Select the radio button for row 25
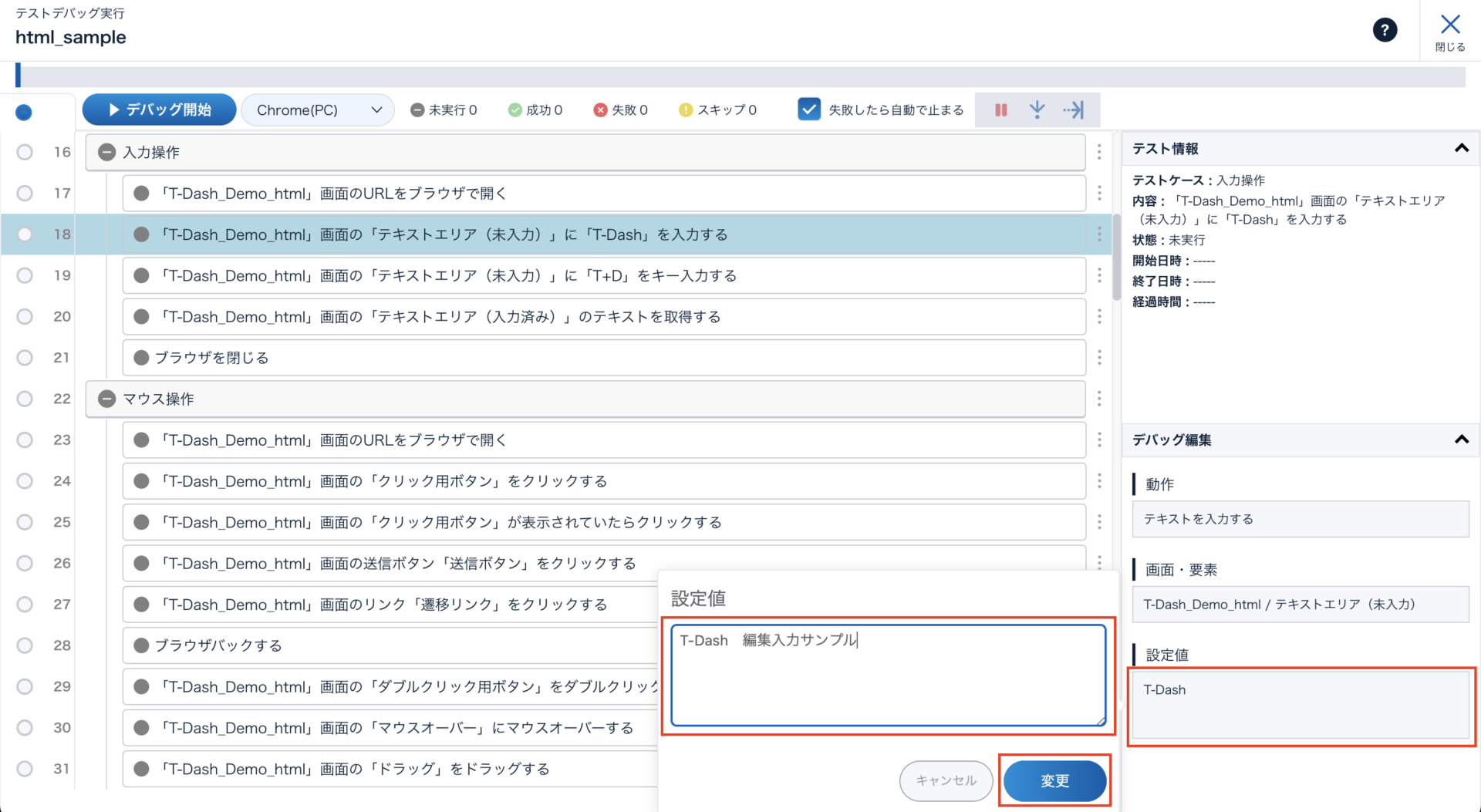 (x=25, y=522)
